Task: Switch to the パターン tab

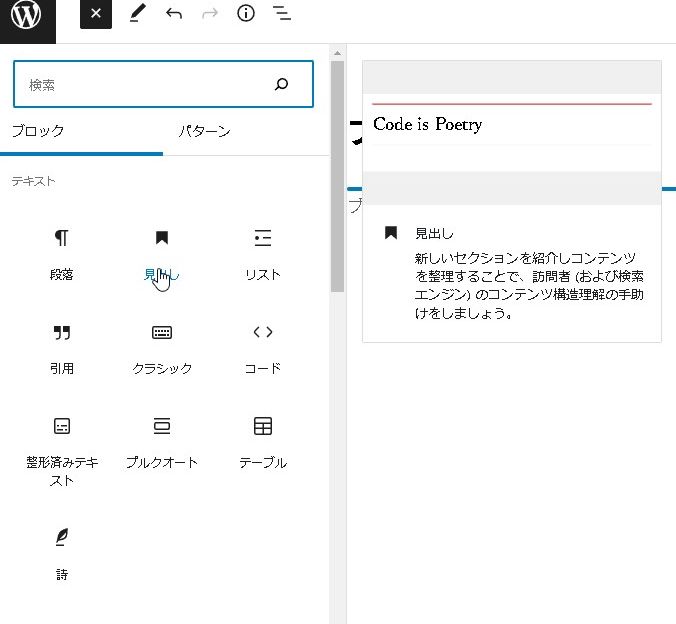Action: (205, 131)
